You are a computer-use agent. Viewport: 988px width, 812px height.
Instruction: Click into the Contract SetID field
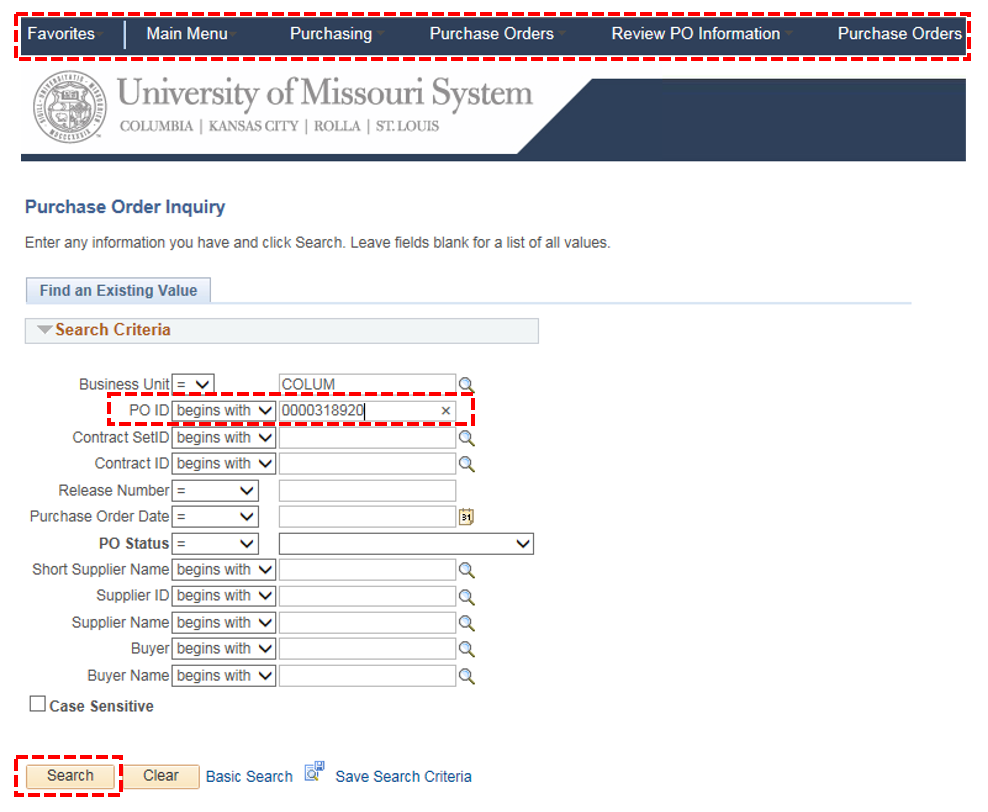pyautogui.click(x=367, y=437)
